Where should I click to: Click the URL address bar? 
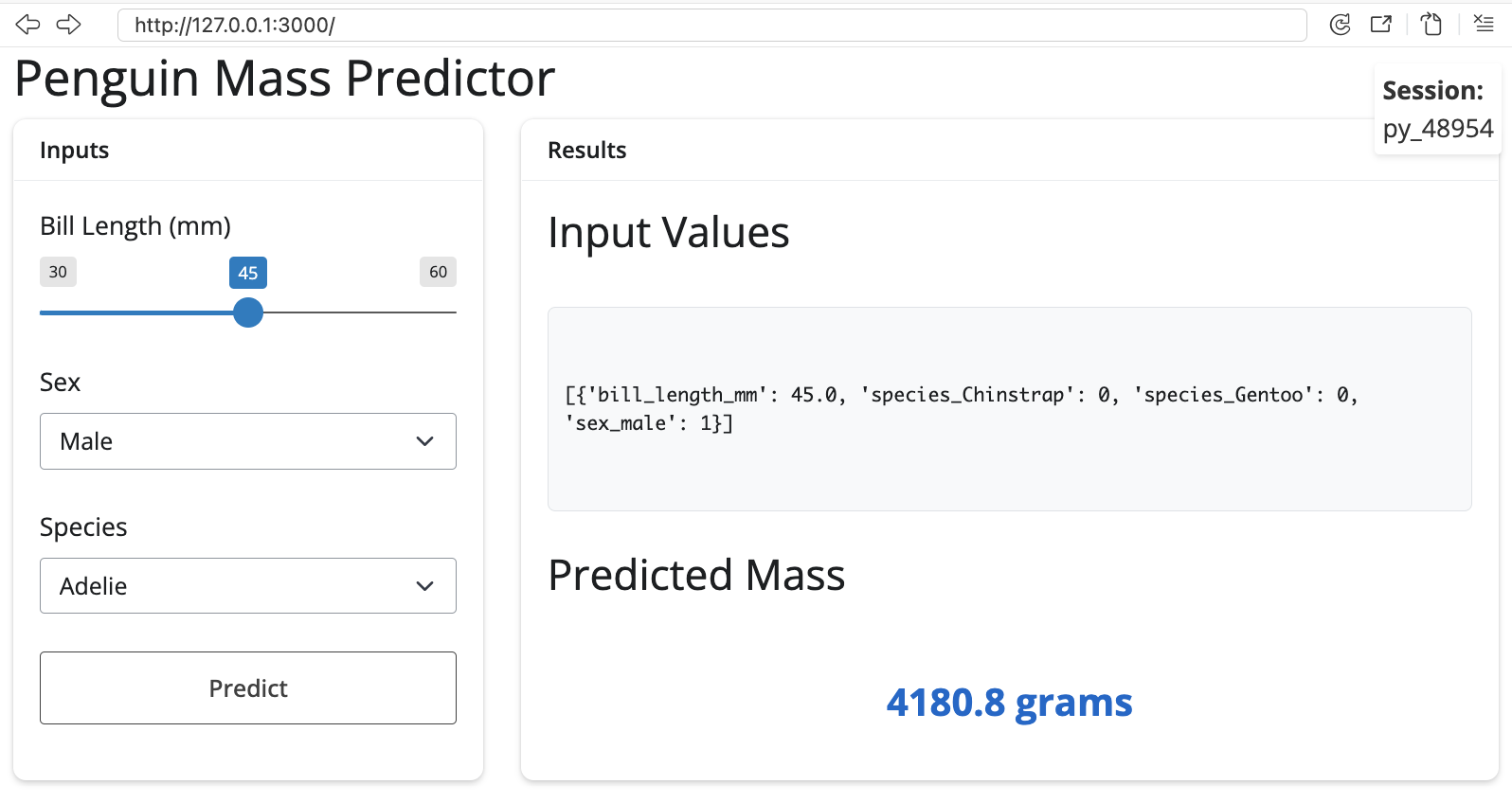711,25
